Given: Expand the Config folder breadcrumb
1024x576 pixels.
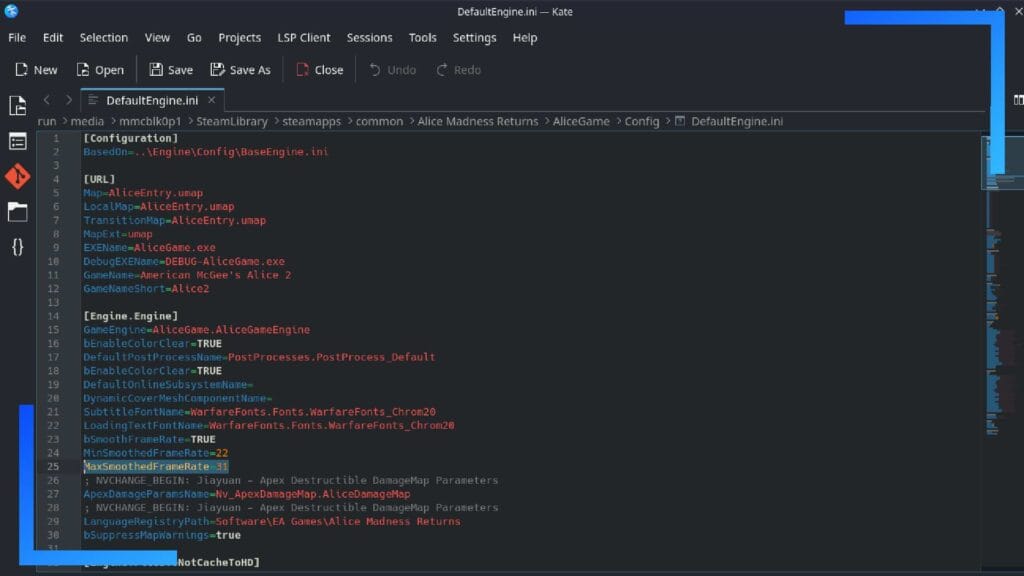Looking at the screenshot, I should point(641,121).
